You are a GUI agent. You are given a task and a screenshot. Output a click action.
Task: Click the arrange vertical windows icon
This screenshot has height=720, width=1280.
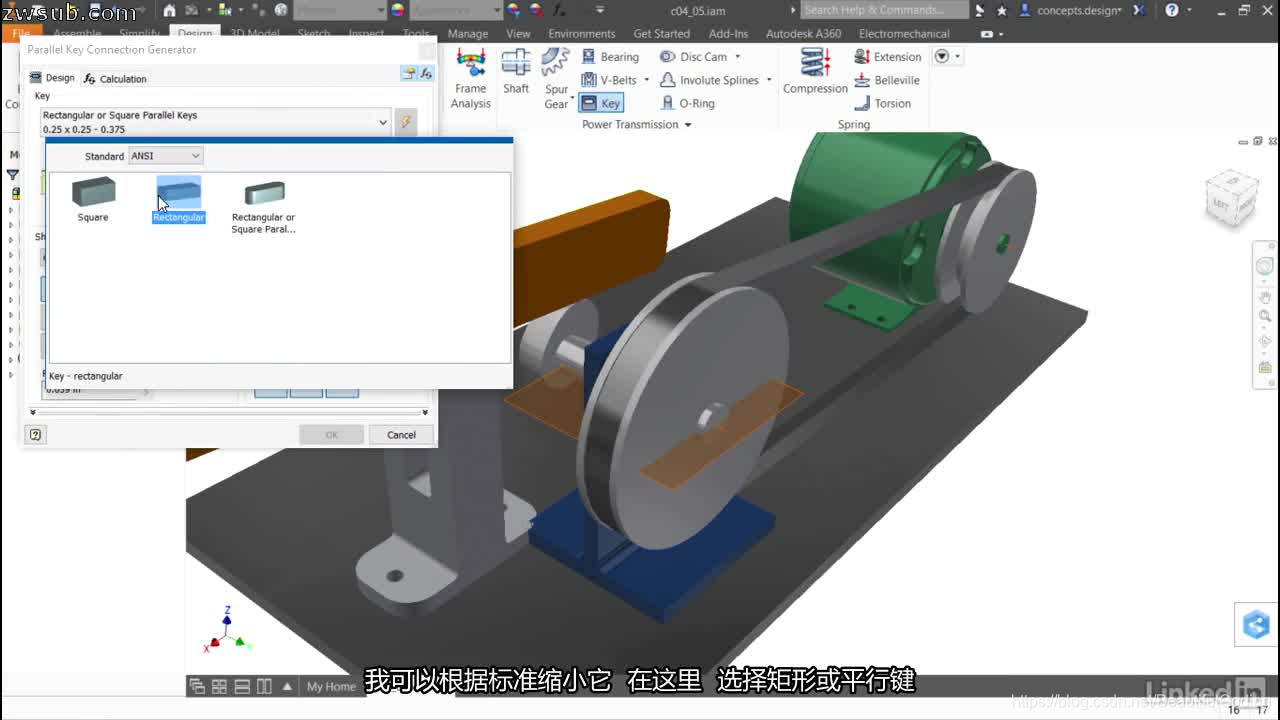[x=264, y=687]
